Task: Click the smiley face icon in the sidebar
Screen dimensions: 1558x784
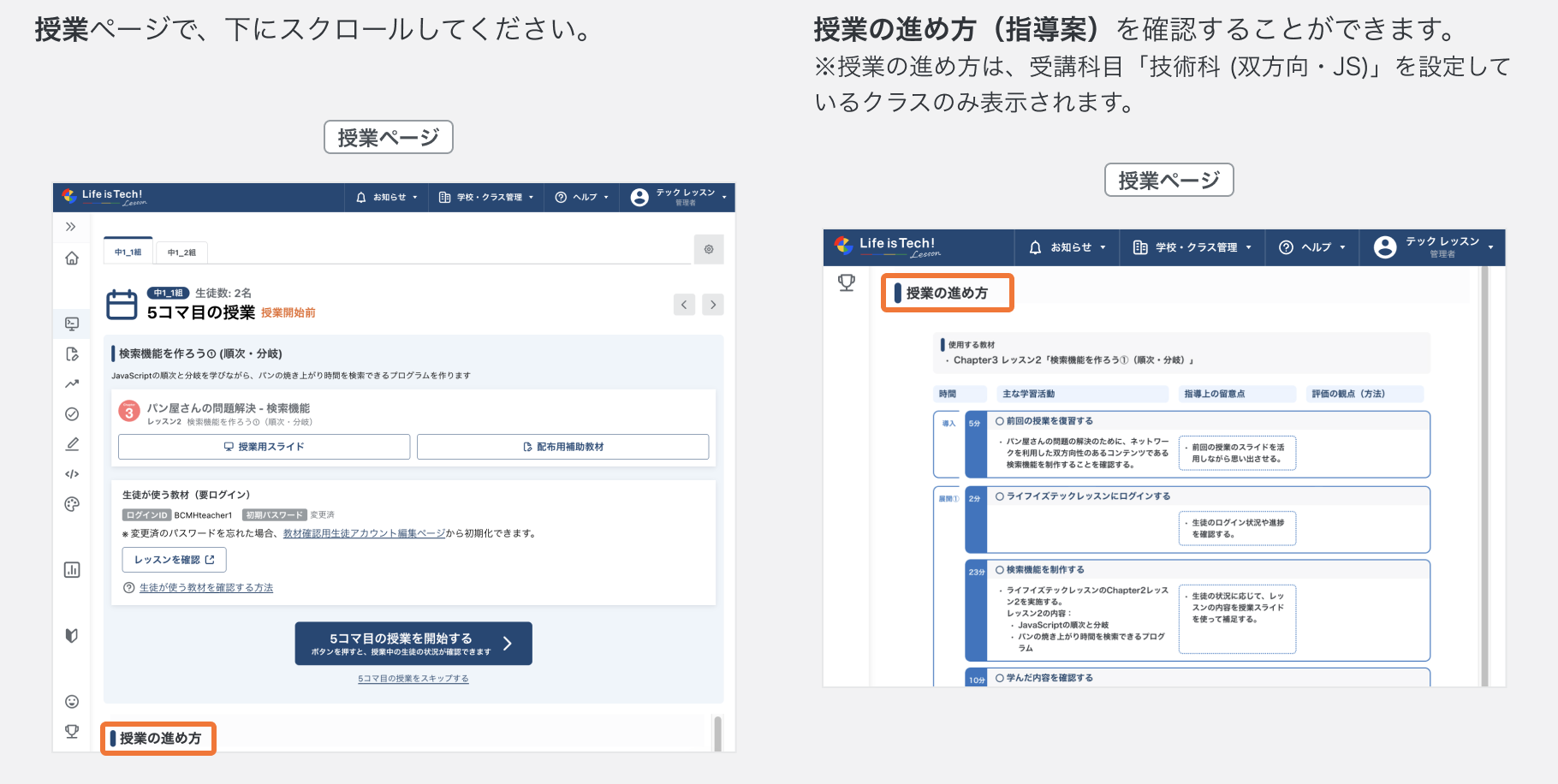Action: (72, 701)
